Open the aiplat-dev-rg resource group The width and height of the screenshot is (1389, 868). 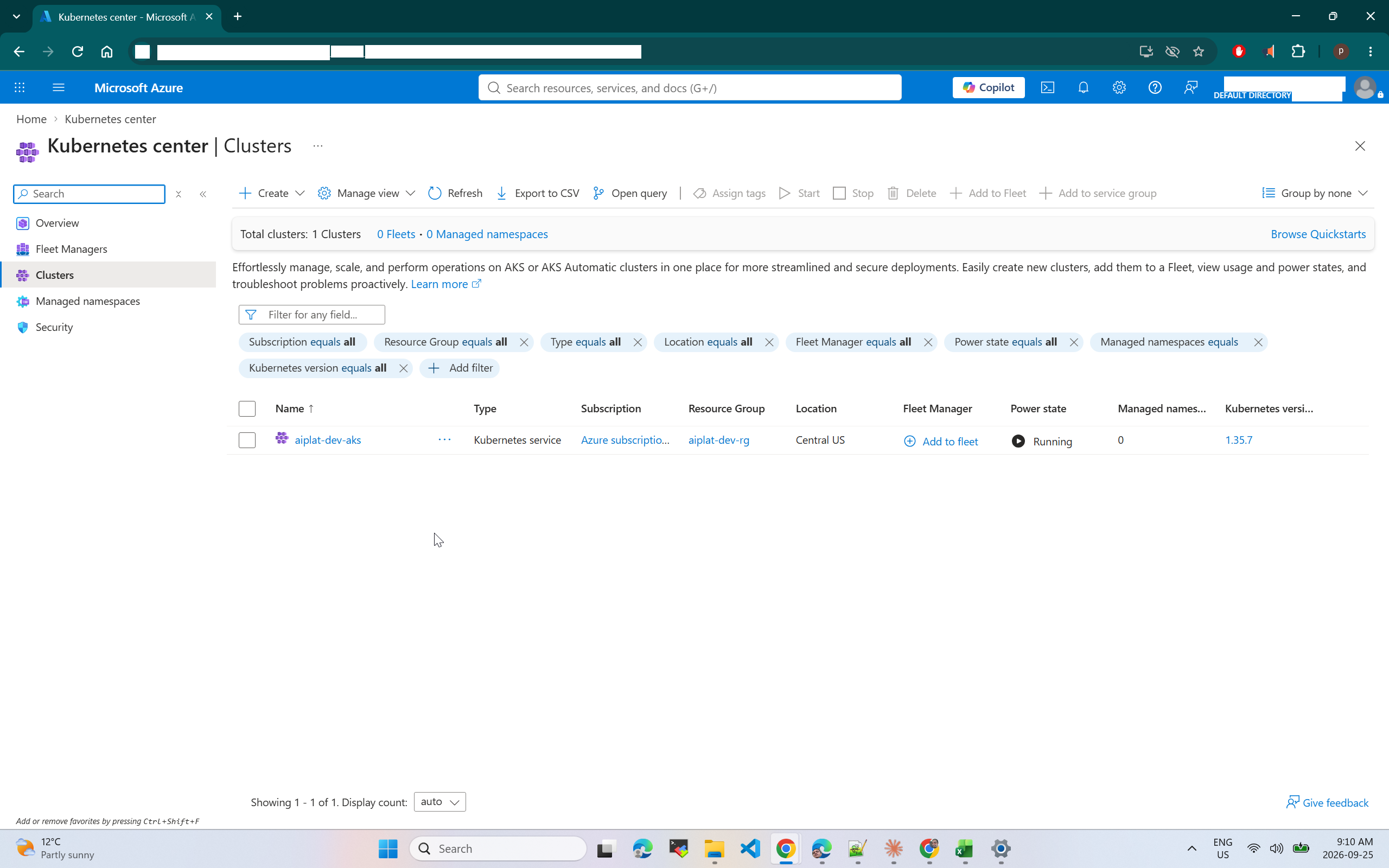click(x=718, y=440)
